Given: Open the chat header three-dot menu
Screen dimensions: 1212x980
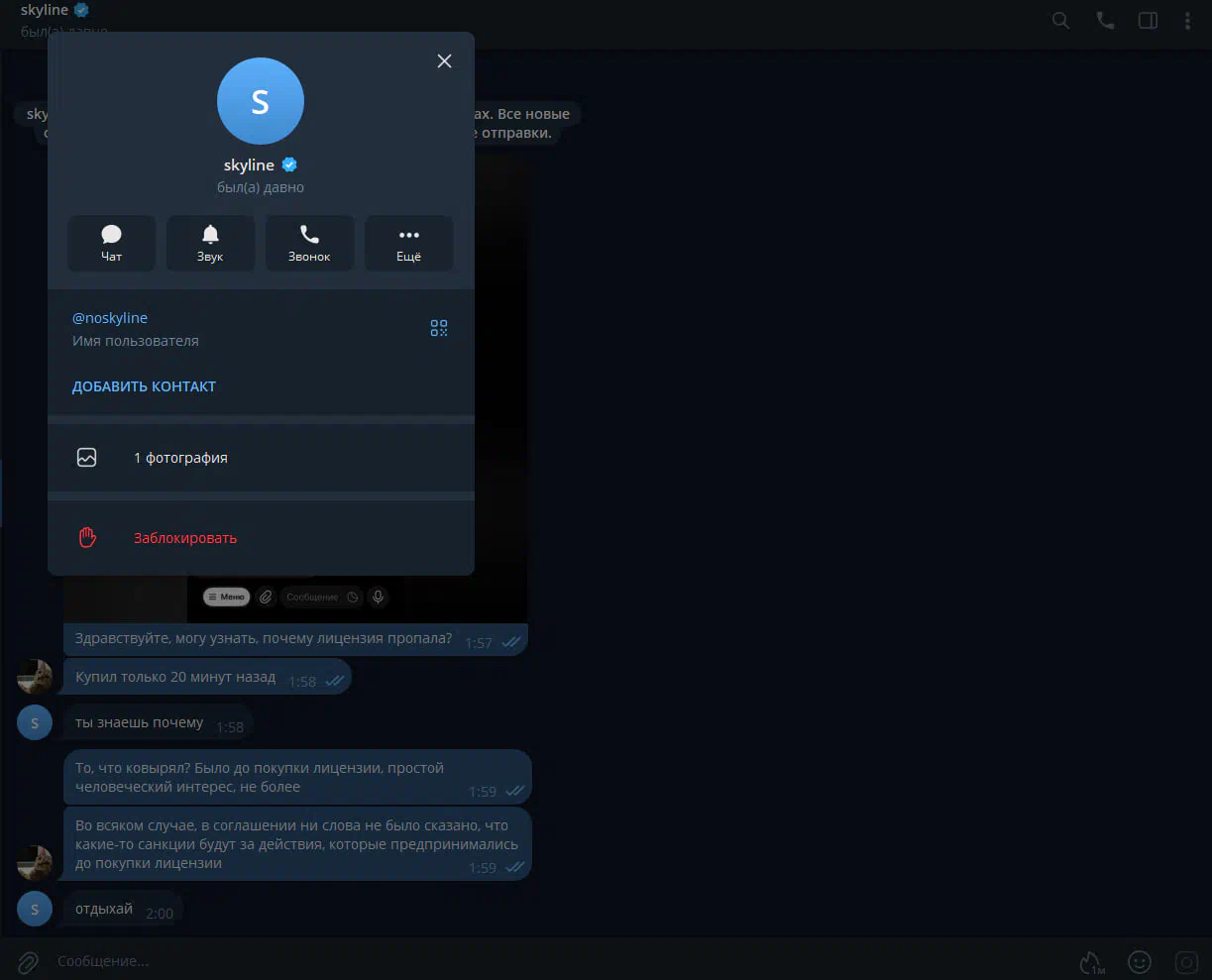Looking at the screenshot, I should [x=1187, y=21].
